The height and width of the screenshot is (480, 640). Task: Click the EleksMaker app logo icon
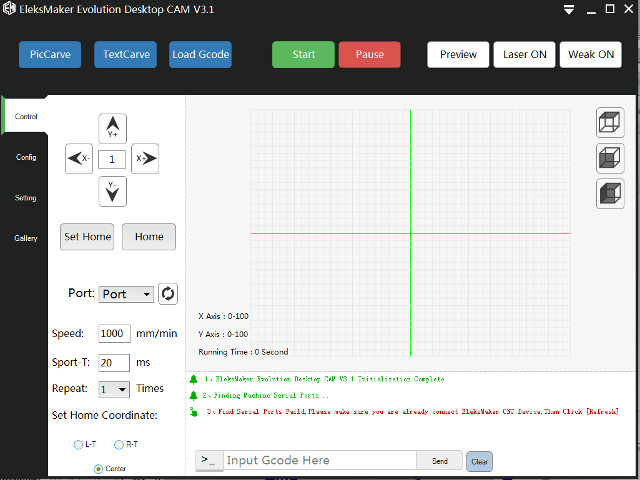pyautogui.click(x=9, y=9)
